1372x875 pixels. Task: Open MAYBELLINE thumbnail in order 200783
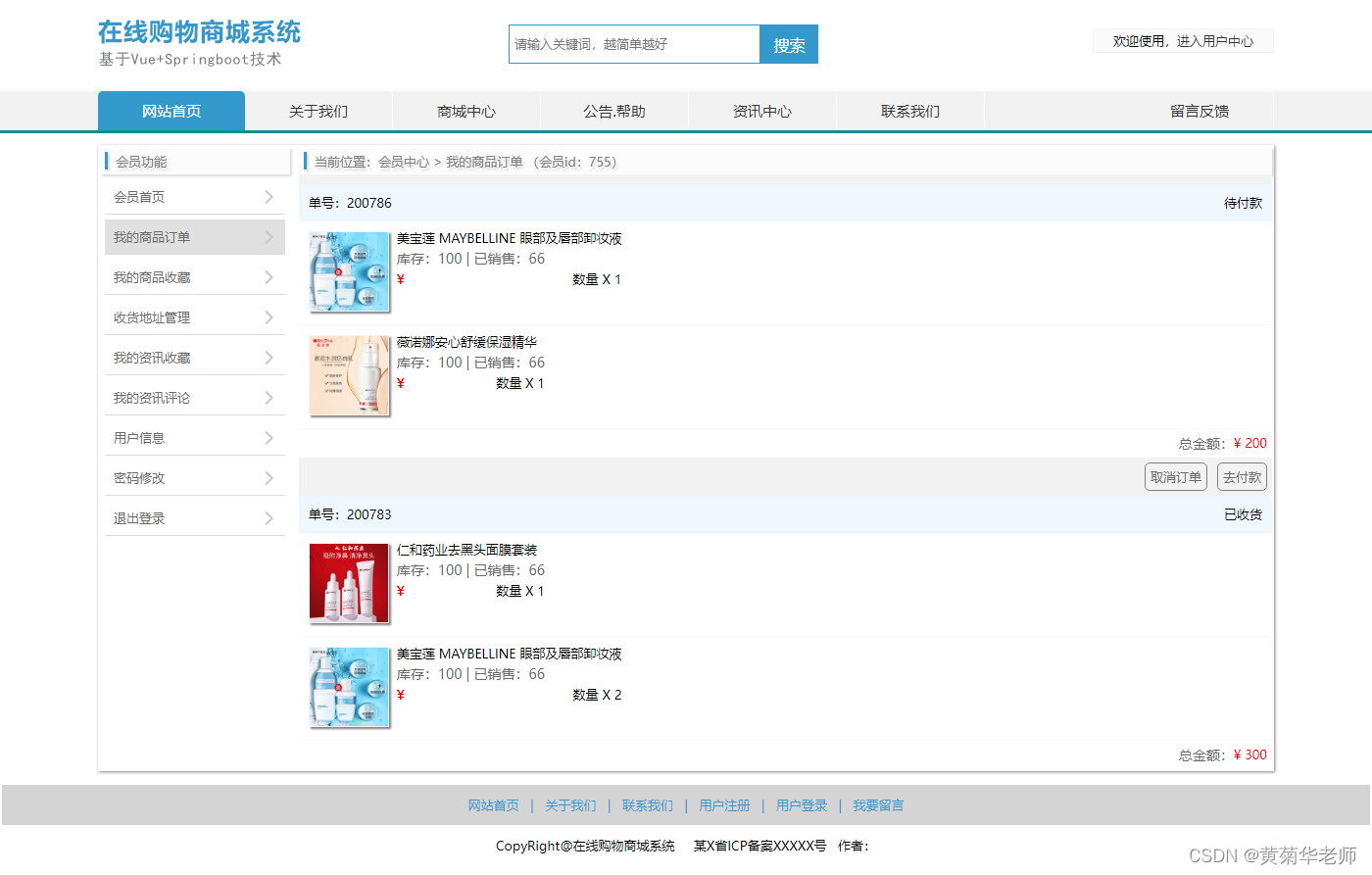349,688
